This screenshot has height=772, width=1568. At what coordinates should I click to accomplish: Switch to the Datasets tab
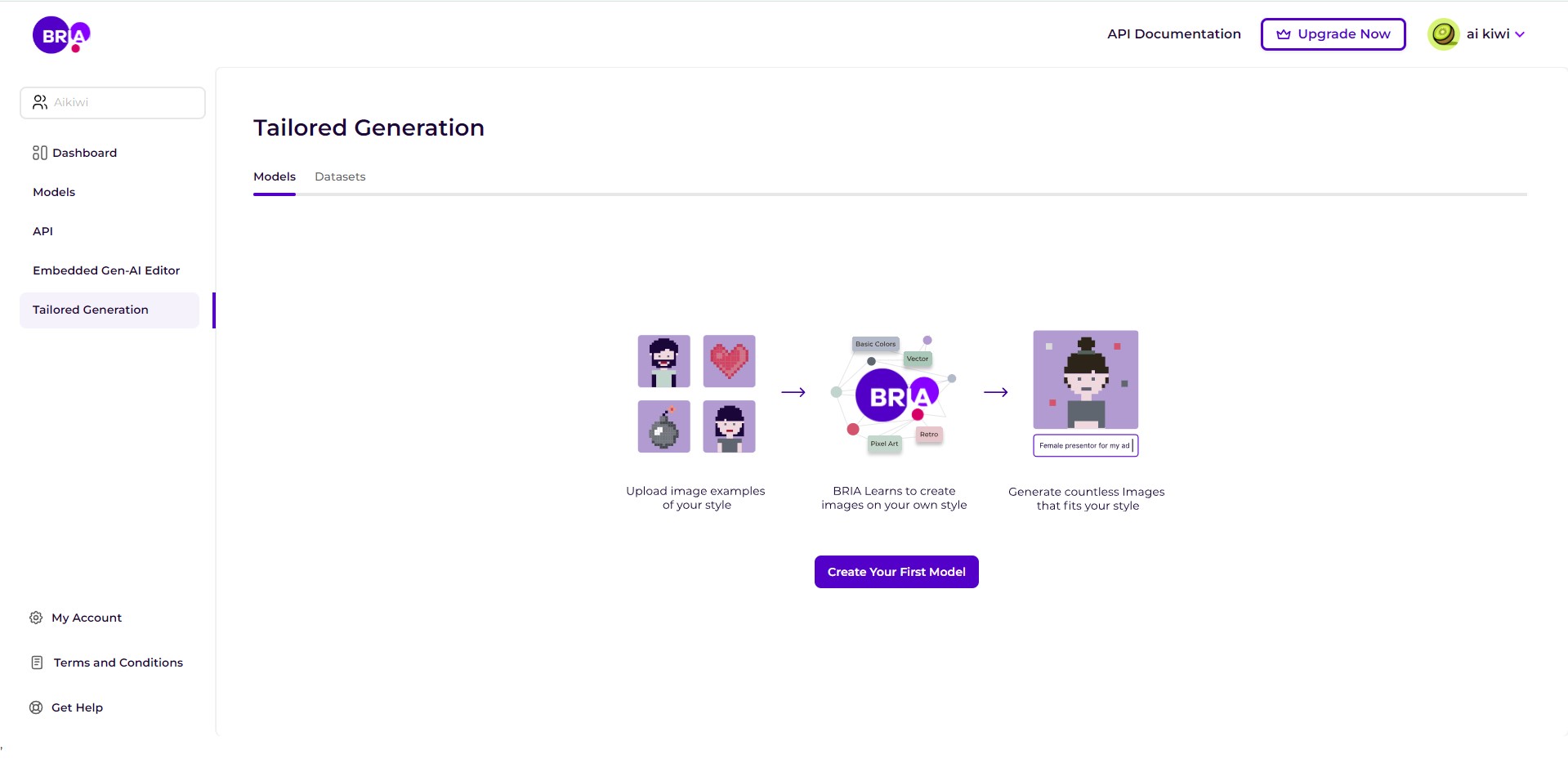coord(340,176)
